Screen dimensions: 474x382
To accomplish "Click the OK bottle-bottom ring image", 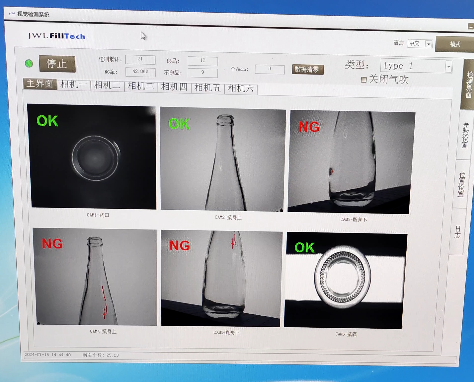I will pos(345,281).
